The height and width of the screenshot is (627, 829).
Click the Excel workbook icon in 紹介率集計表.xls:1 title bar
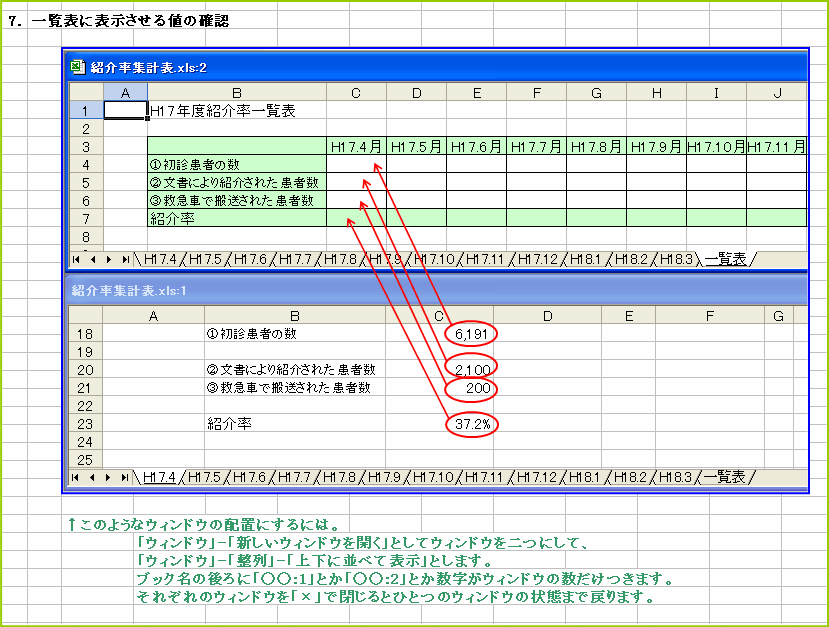click(73, 285)
